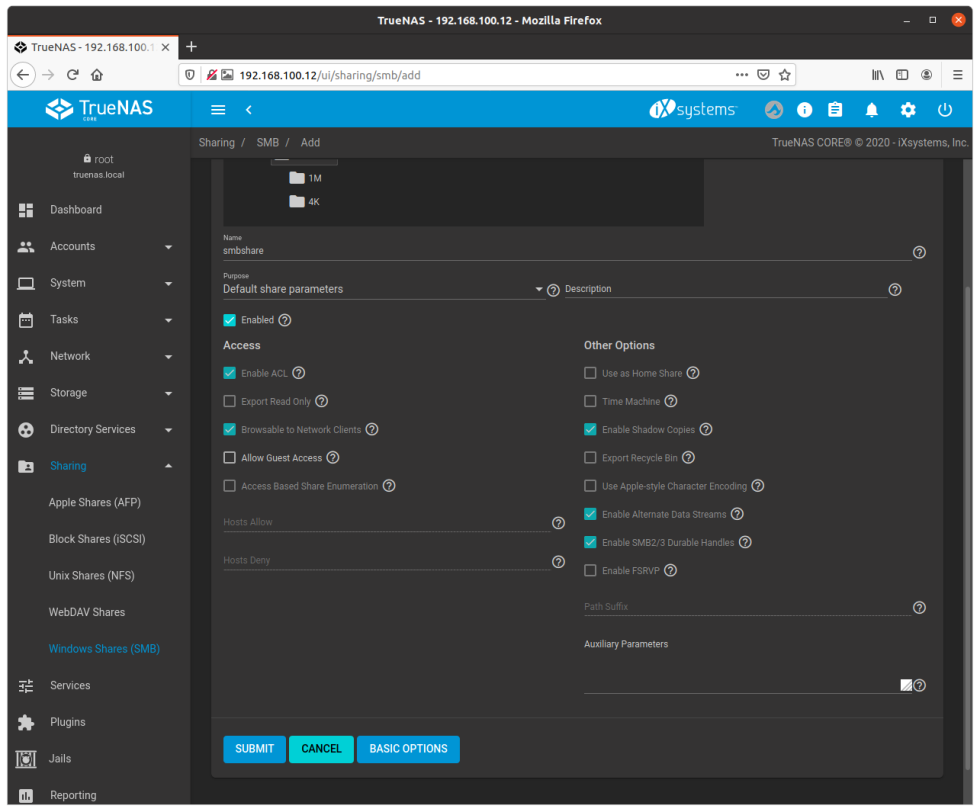Enable the Allow Guest Access checkbox
The height and width of the screenshot is (812, 980).
tap(229, 457)
